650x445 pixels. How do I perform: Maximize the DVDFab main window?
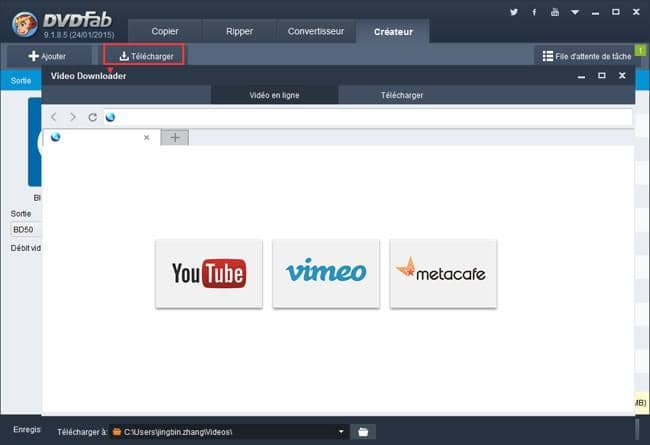point(616,12)
